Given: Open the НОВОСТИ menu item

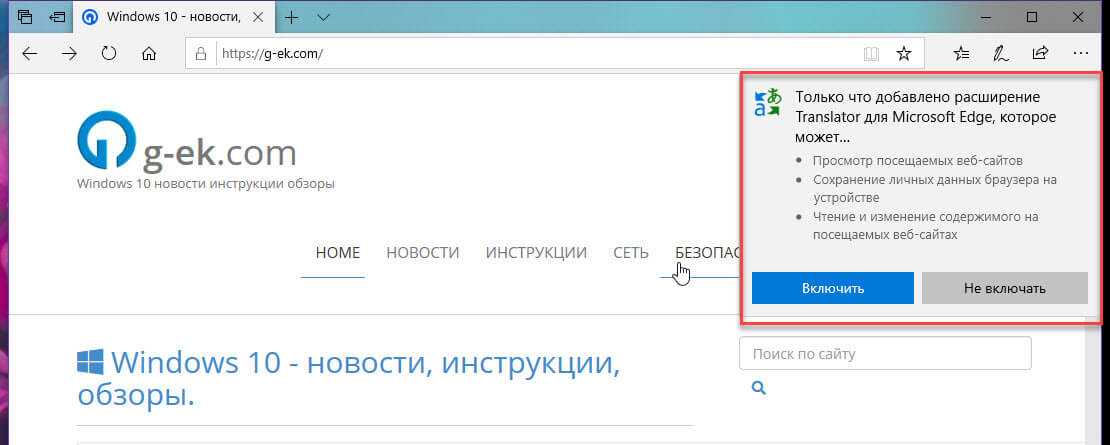Looking at the screenshot, I should pyautogui.click(x=423, y=253).
